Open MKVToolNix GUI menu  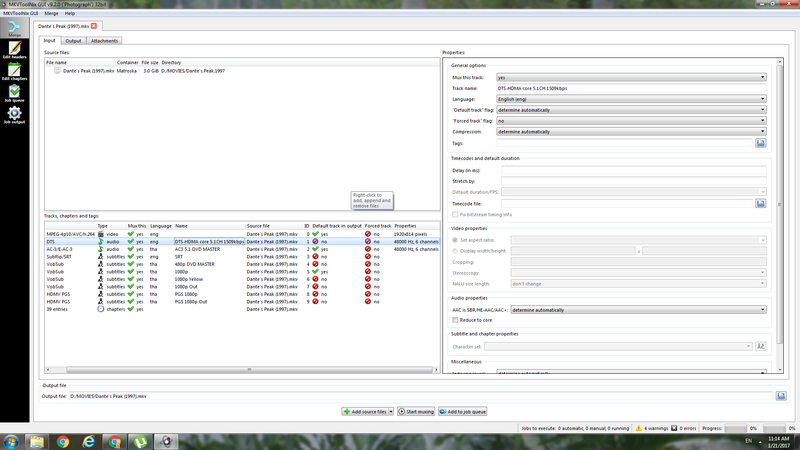tap(21, 13)
